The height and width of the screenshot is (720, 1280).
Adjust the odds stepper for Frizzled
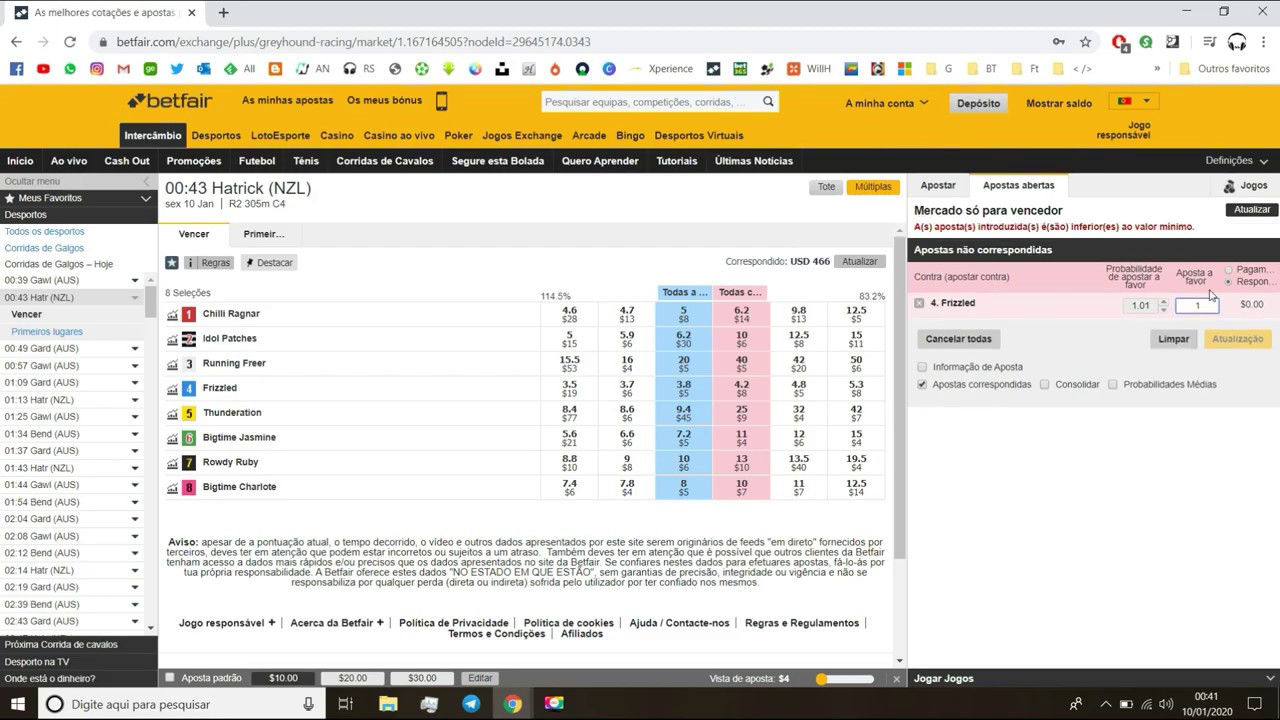1163,305
